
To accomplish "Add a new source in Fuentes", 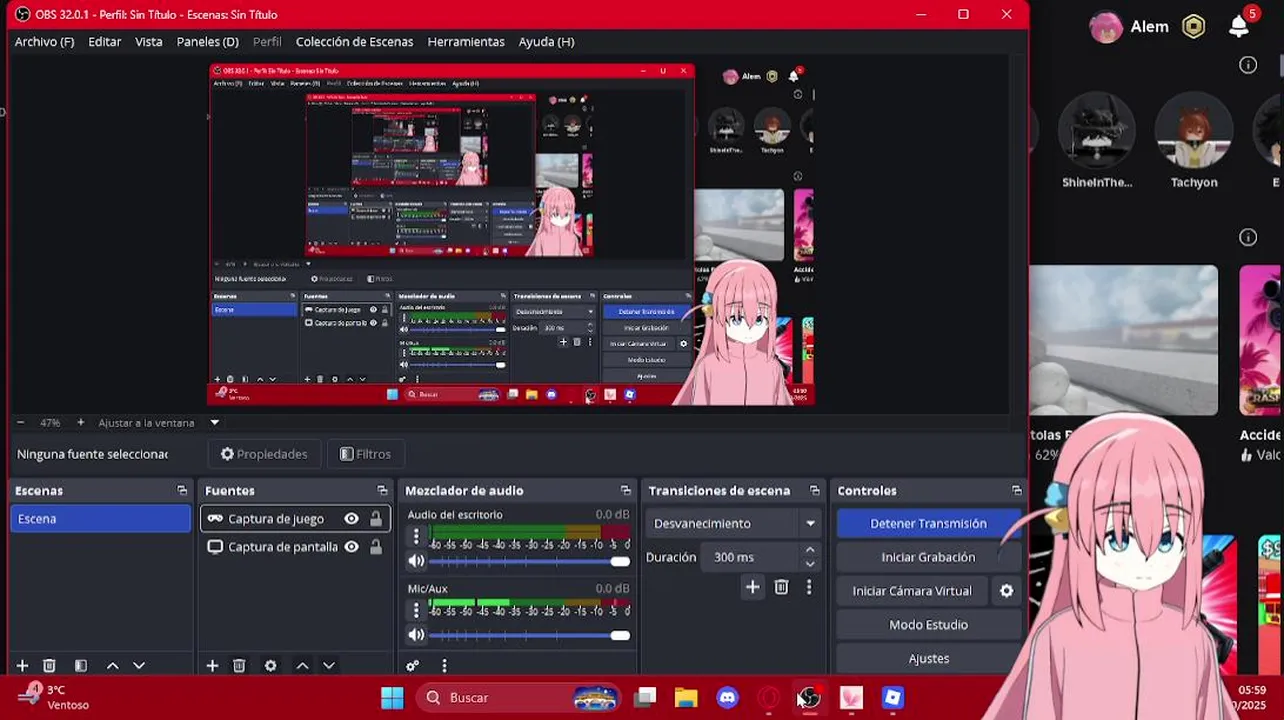I will pos(212,666).
